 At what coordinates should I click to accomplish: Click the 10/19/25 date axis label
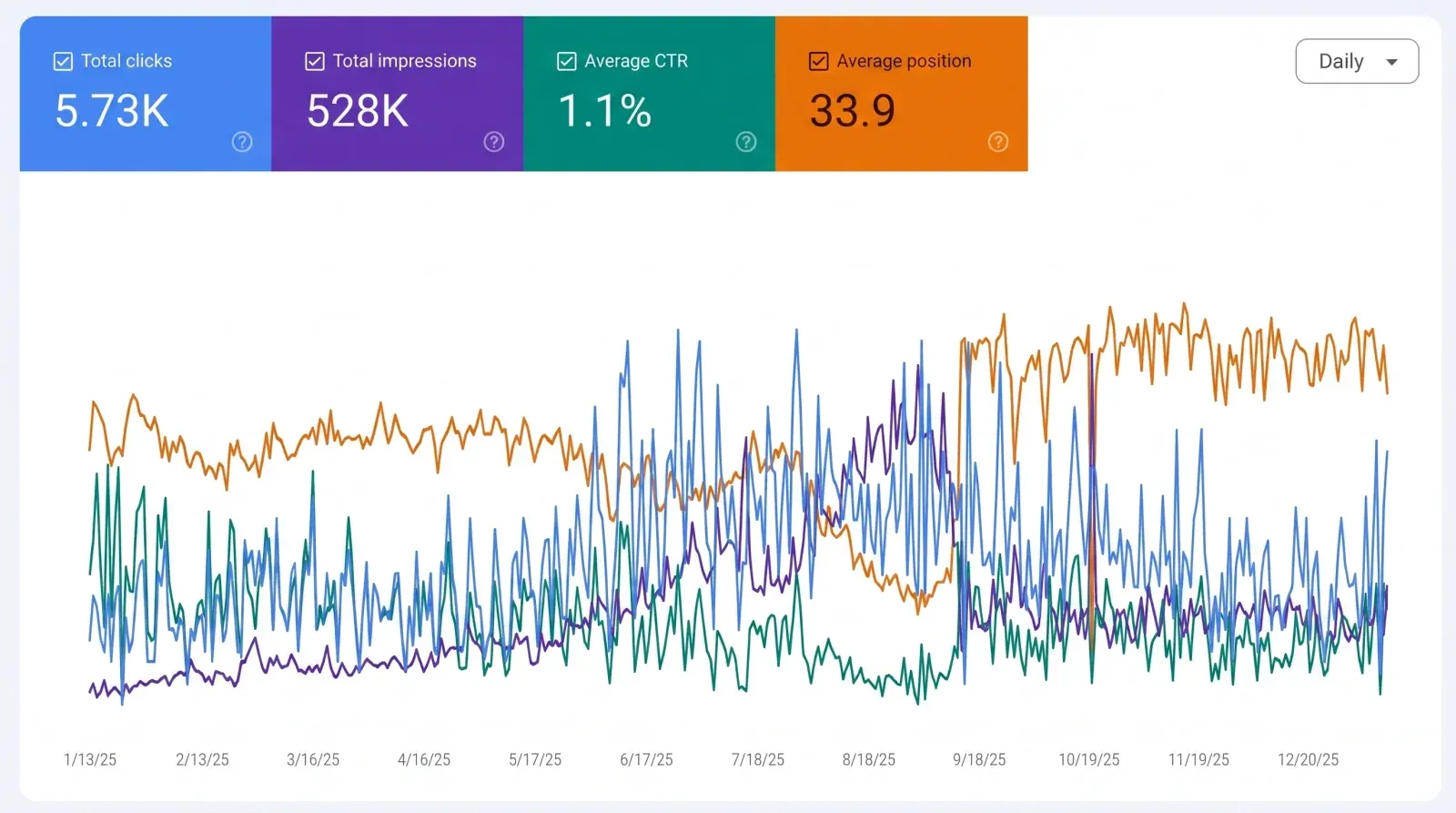point(1089,759)
